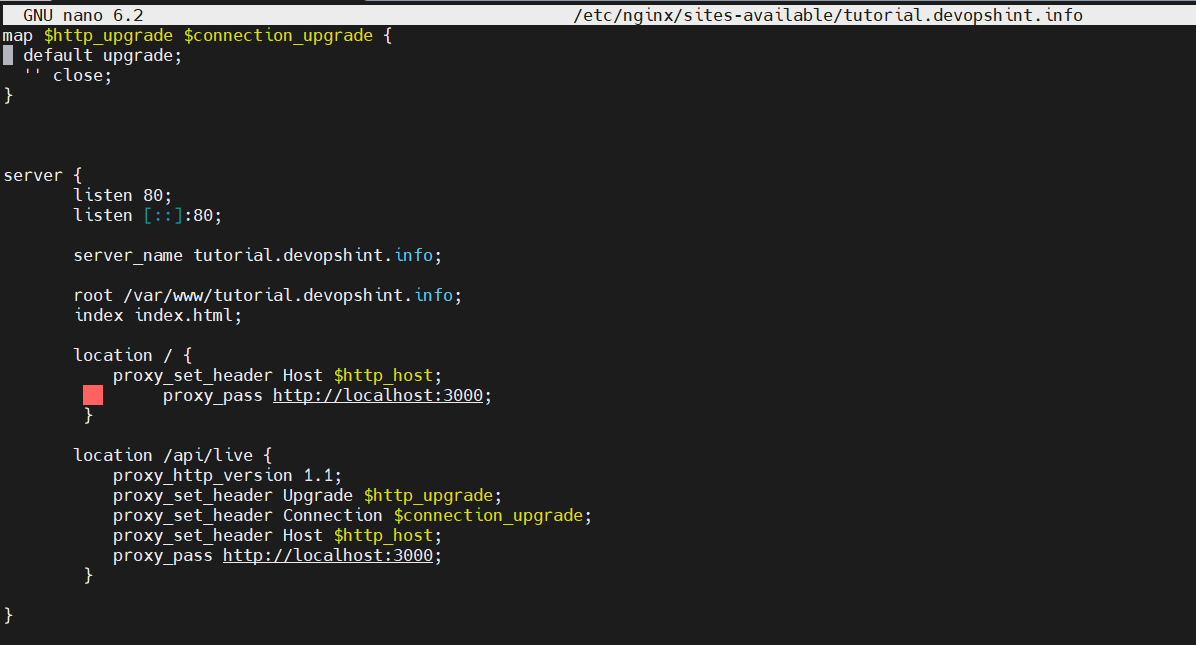Viewport: 1196px width, 645px height.
Task: Click the proxy_http_version 1.1 line
Action: coord(227,476)
